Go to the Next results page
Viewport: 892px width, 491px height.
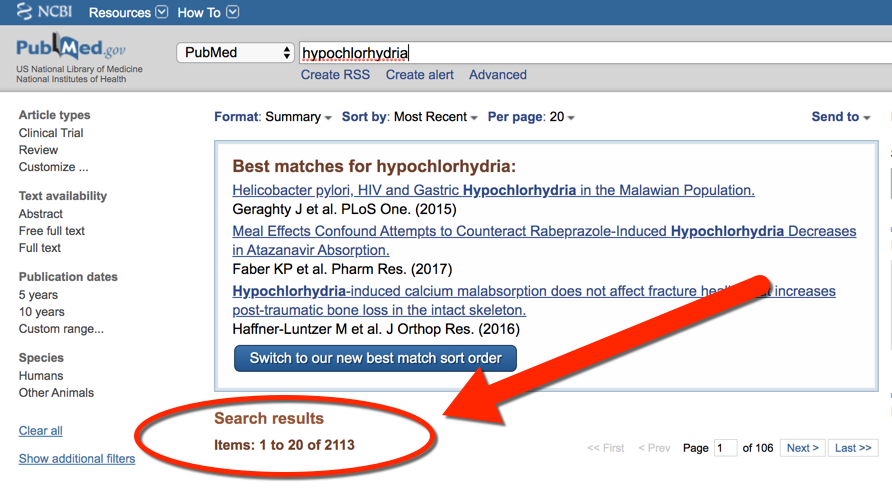(x=803, y=448)
